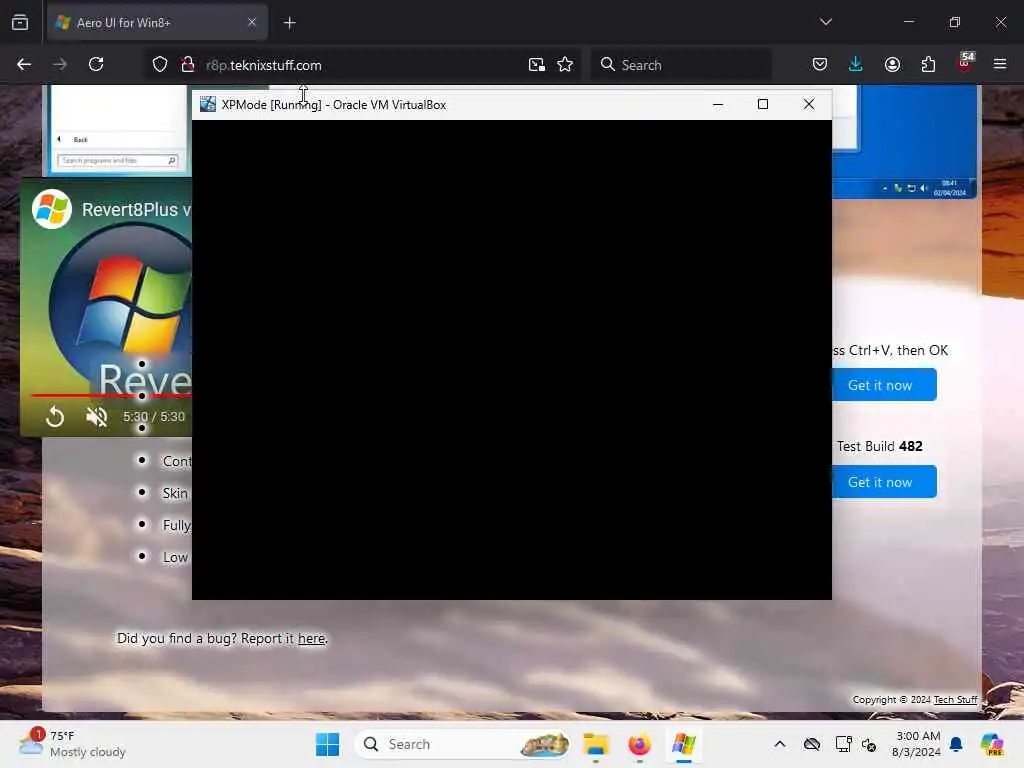Open the Windows flag app on taskbar
The height and width of the screenshot is (768, 1024).
[x=684, y=744]
